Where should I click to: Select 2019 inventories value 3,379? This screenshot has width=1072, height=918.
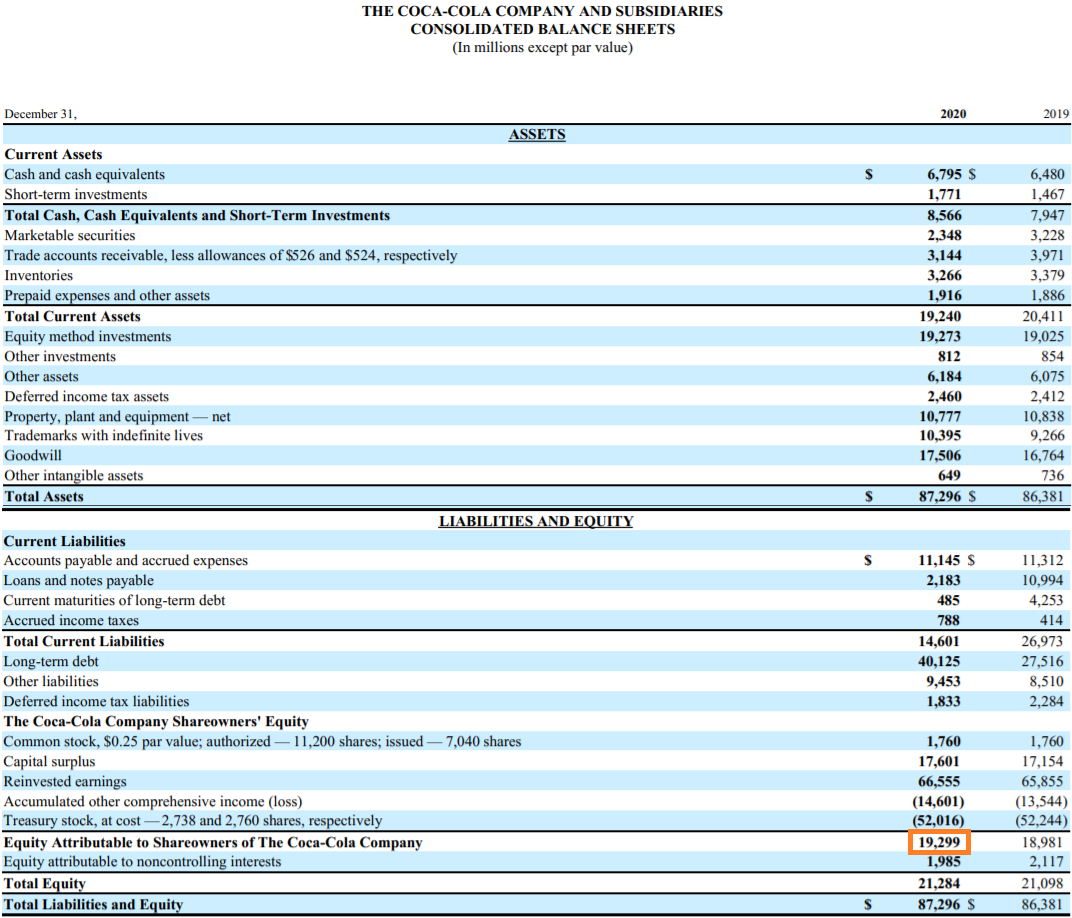[x=1047, y=275]
